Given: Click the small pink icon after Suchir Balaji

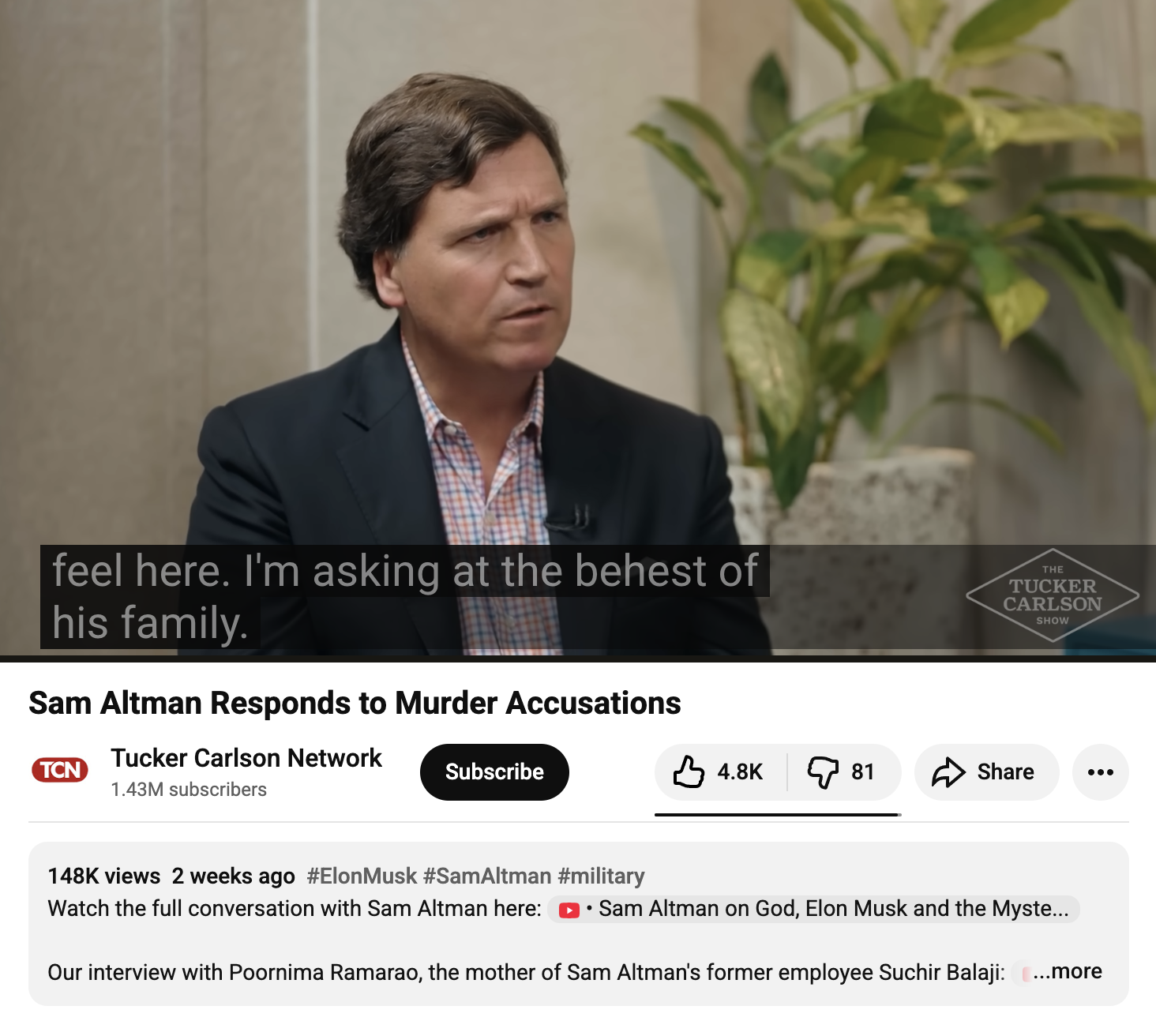Looking at the screenshot, I should [x=1026, y=974].
